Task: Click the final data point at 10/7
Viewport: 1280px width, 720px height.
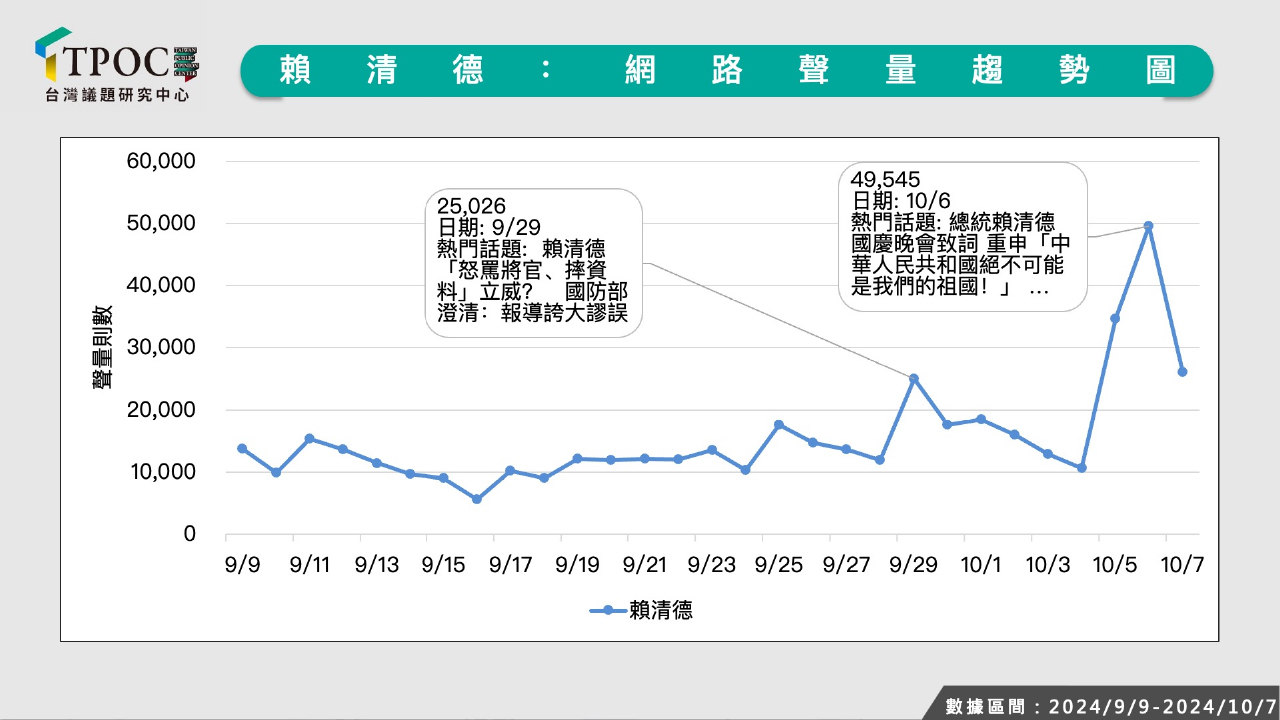Action: (1182, 371)
